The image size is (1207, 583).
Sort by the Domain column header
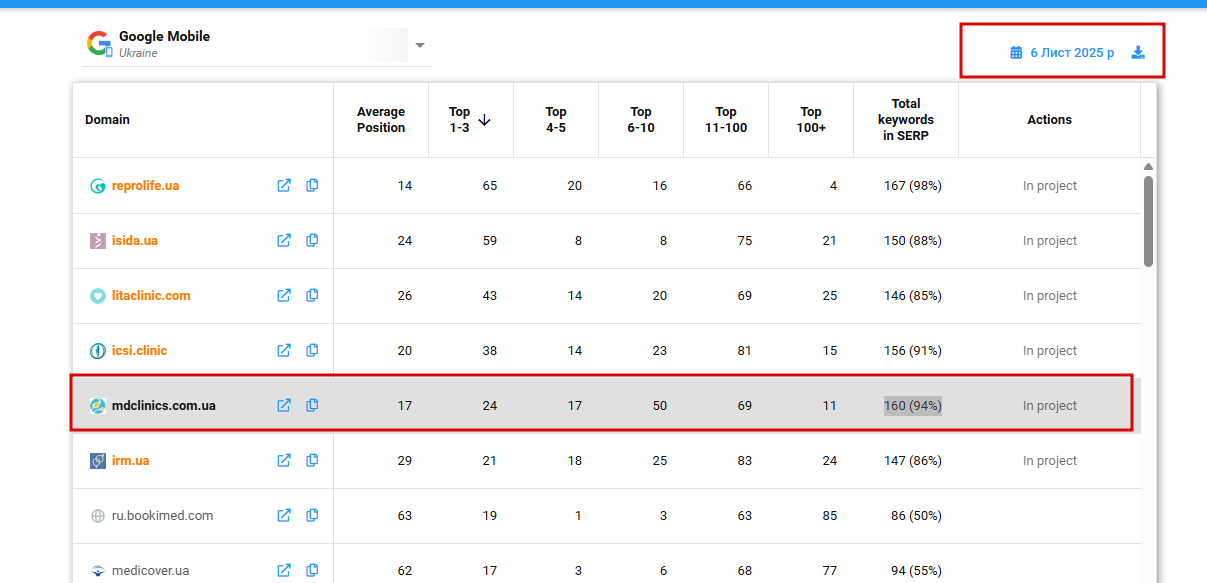107,119
